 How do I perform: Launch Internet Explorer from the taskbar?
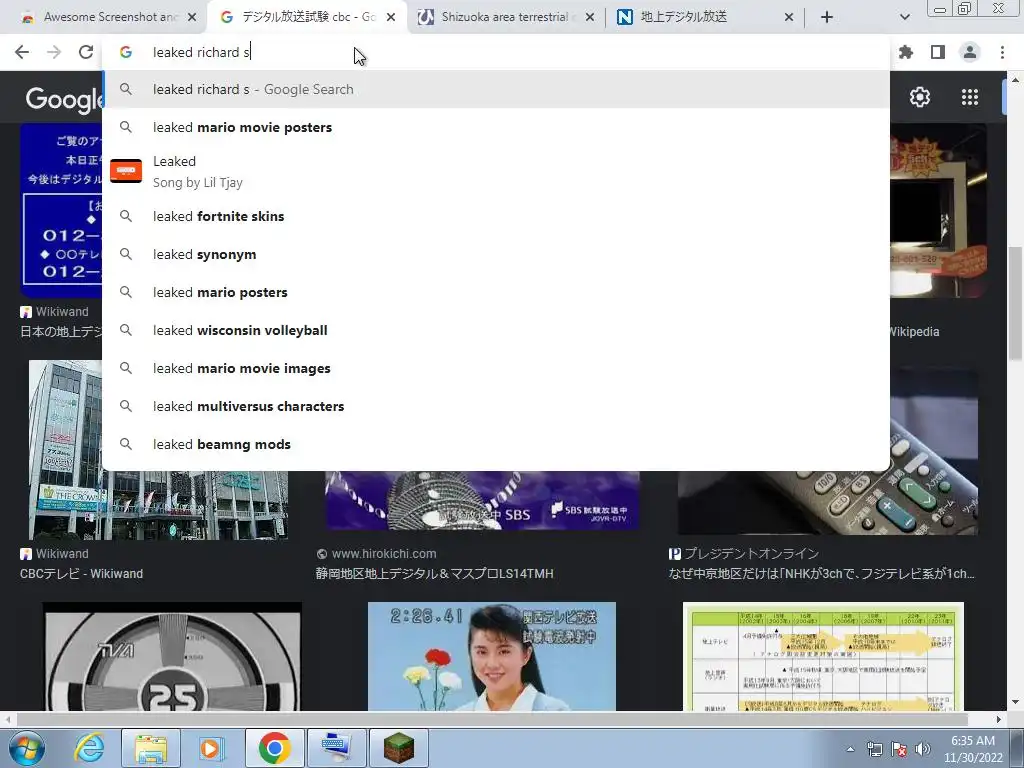pyautogui.click(x=89, y=748)
